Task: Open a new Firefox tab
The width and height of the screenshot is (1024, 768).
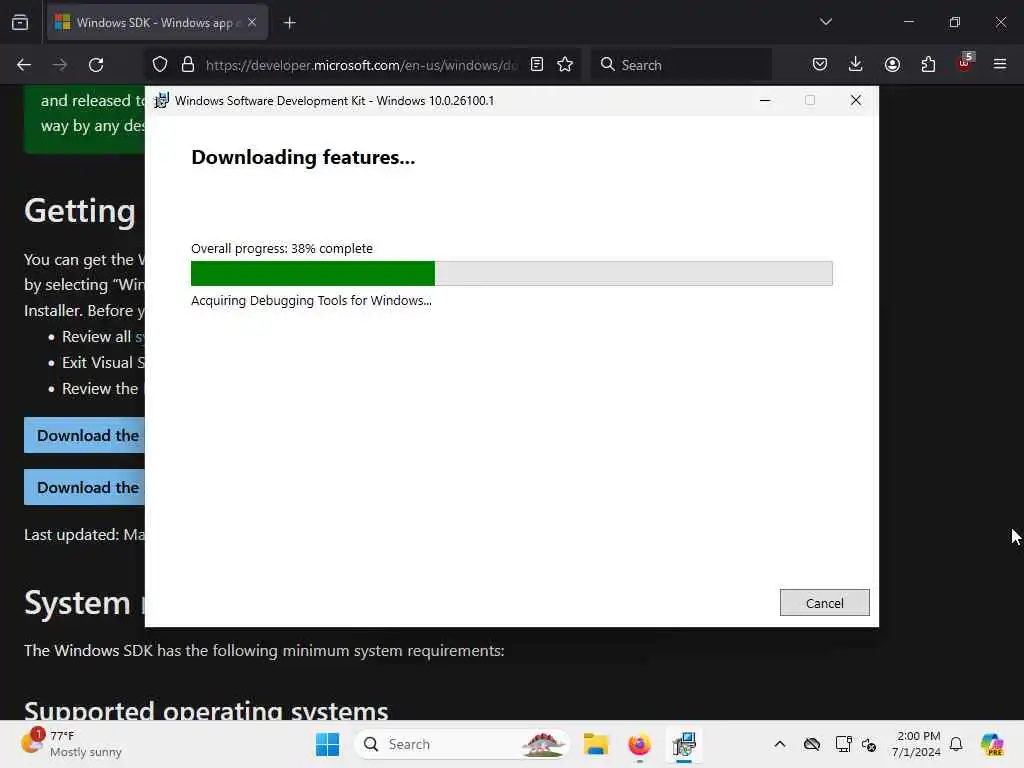Action: (x=290, y=22)
